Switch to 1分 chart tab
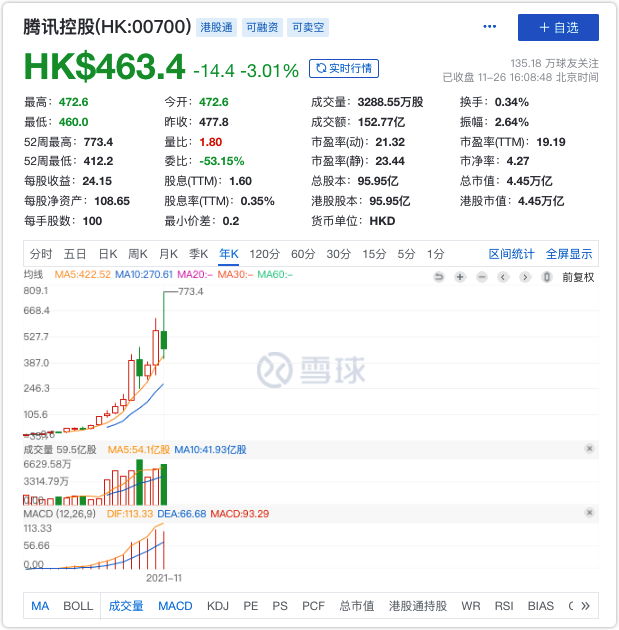 pyautogui.click(x=435, y=254)
